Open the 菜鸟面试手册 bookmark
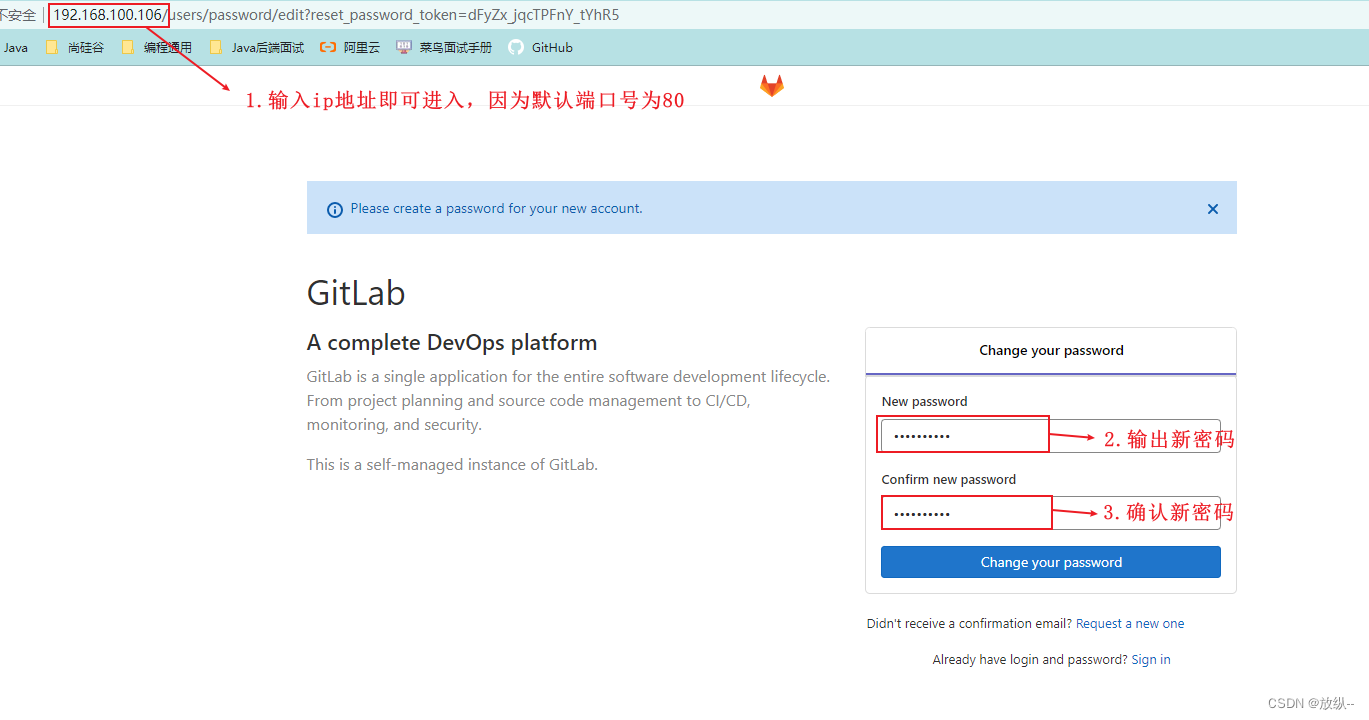Image resolution: width=1369 pixels, height=720 pixels. [x=444, y=47]
